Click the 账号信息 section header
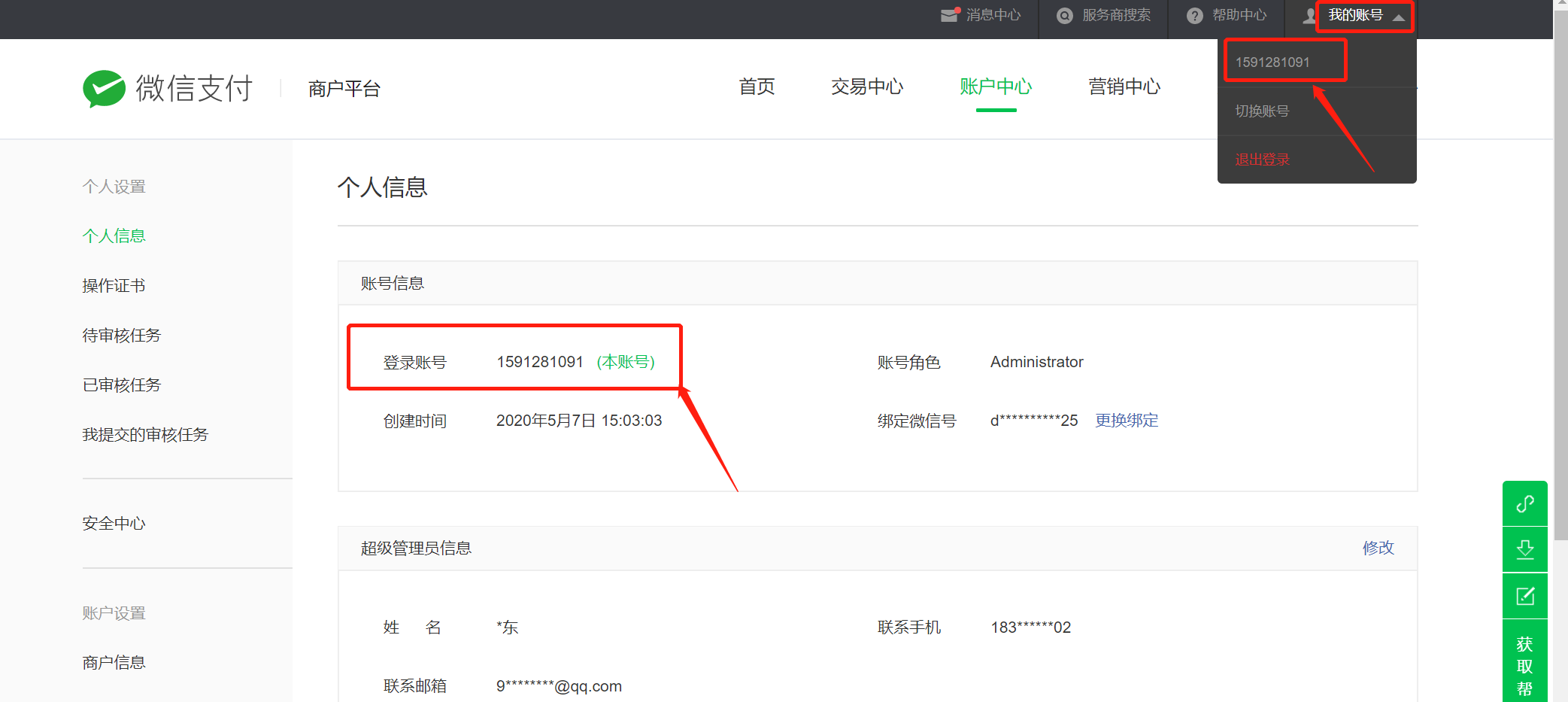 point(393,284)
